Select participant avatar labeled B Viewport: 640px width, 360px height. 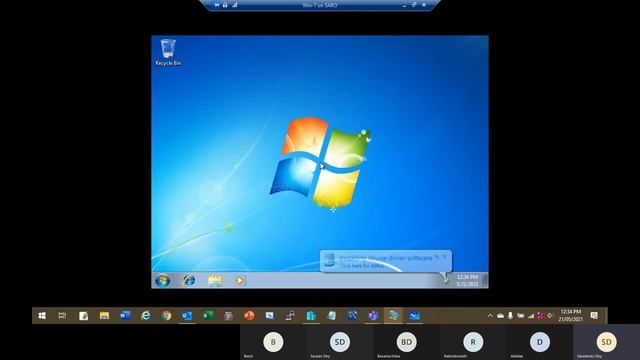(273, 342)
